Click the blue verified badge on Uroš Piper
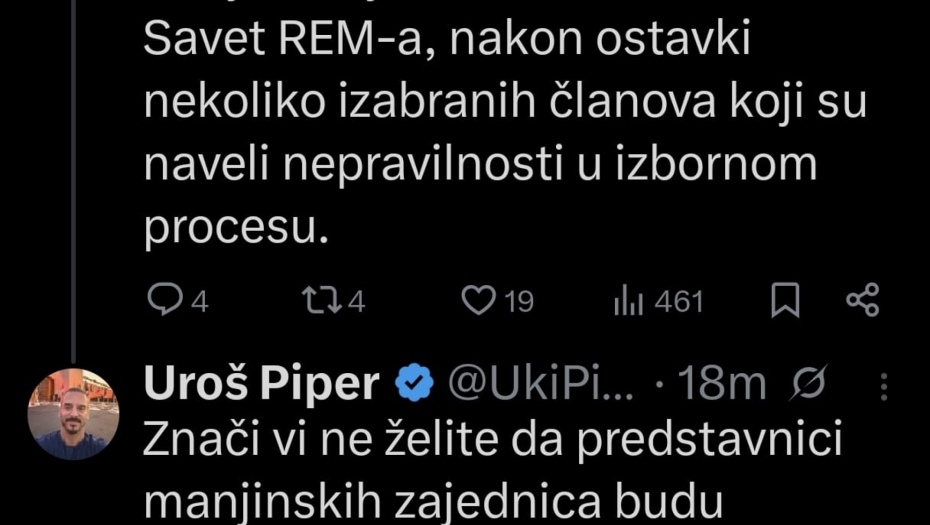This screenshot has width=930, height=525. tap(413, 383)
